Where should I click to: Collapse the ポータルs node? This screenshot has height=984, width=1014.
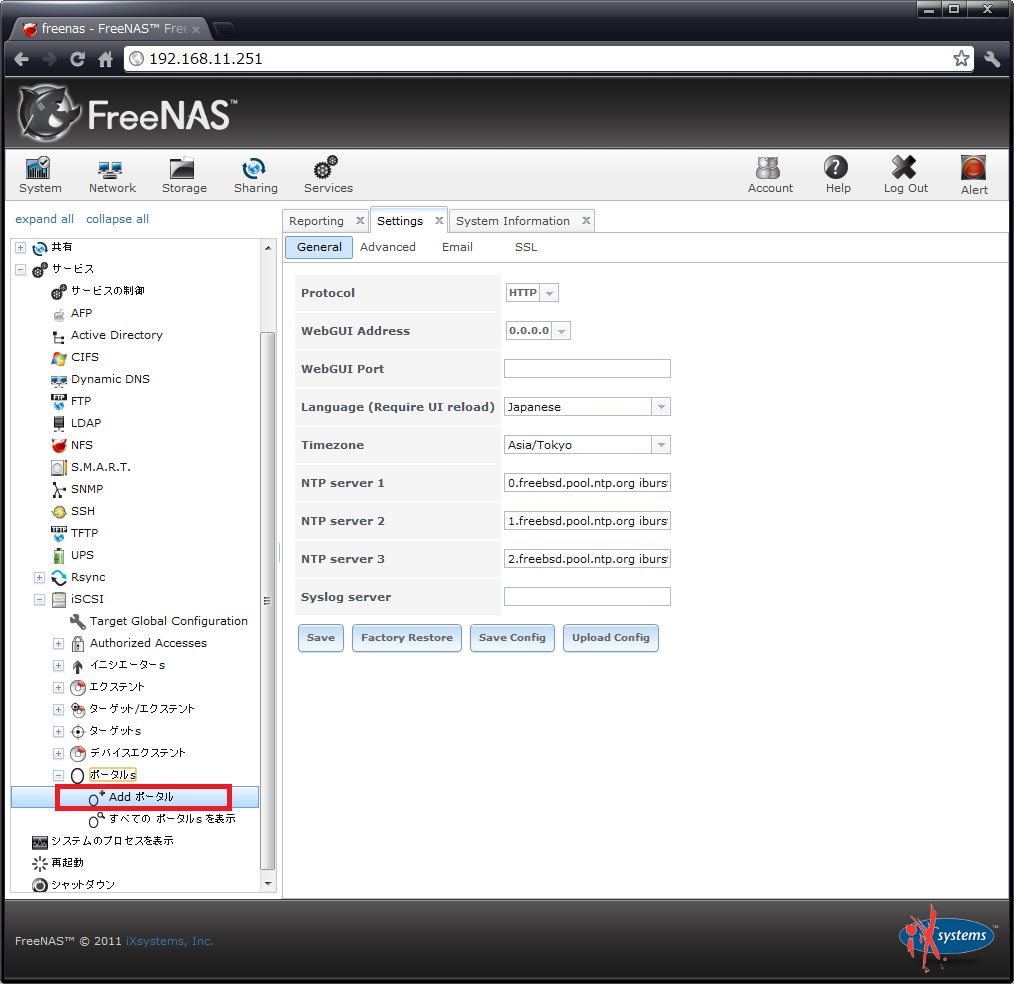[58, 775]
